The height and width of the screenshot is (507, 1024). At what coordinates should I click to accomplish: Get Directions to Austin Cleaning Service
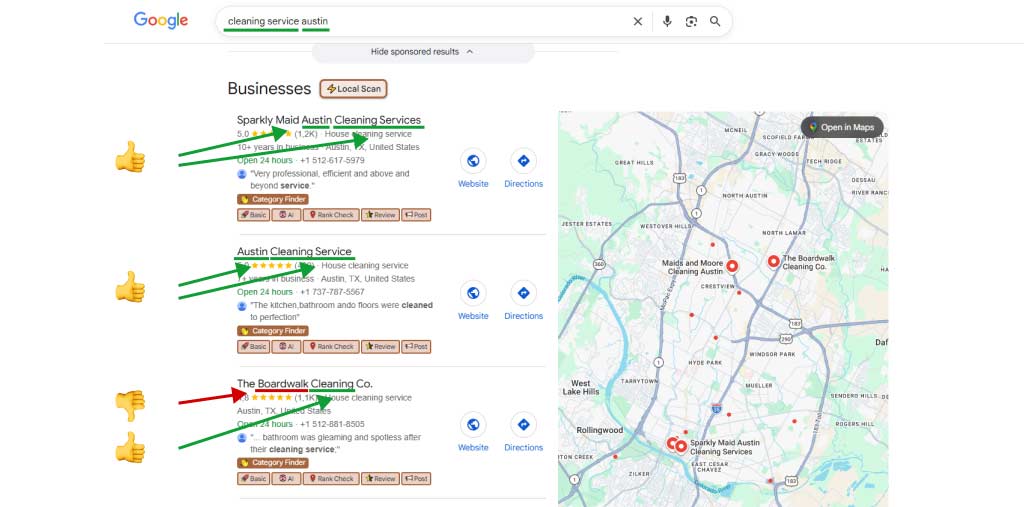pos(523,293)
